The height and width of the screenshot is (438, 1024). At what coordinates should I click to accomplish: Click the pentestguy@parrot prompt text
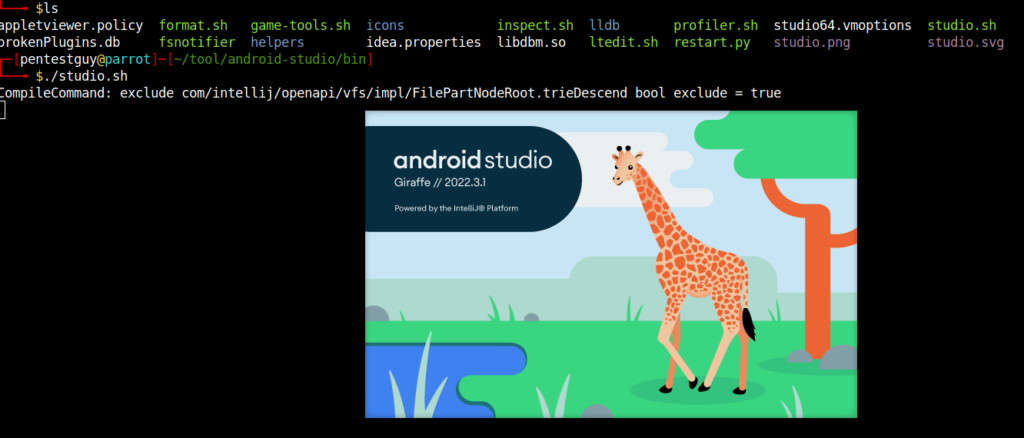pos(85,60)
